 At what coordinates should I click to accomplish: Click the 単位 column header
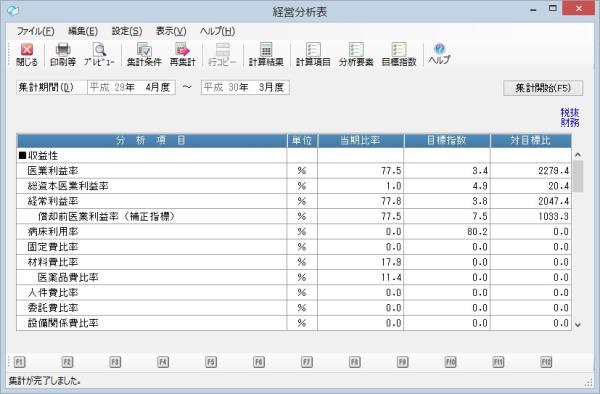302,140
